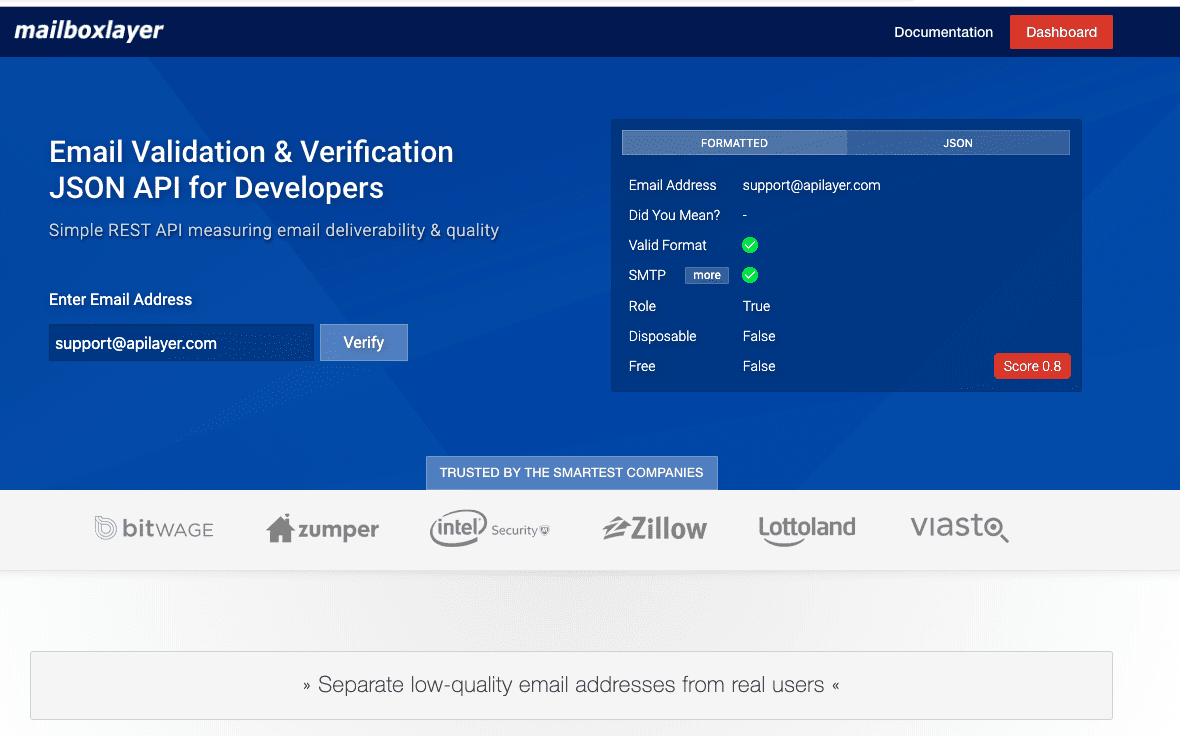
Task: Click the Zumper logo
Action: pyautogui.click(x=322, y=528)
